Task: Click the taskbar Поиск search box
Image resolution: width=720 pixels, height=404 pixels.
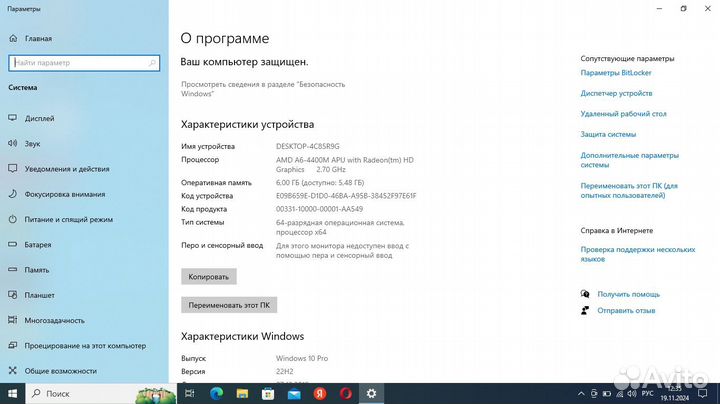Action: (x=101, y=393)
